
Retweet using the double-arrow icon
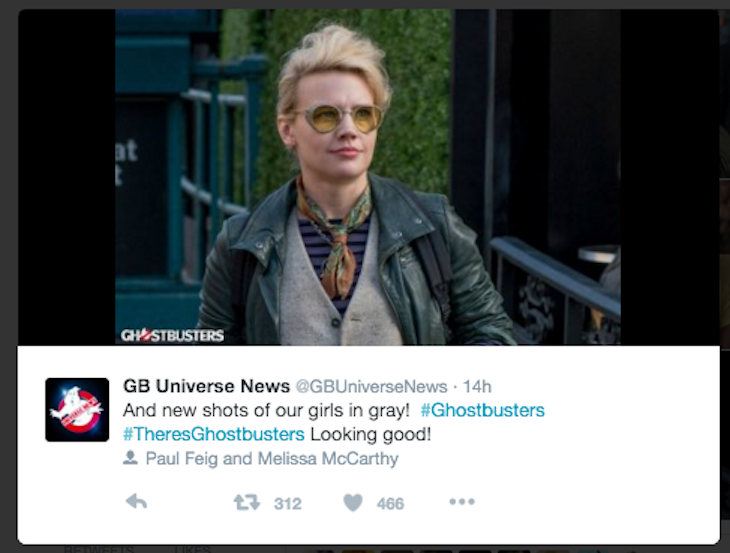coord(247,503)
